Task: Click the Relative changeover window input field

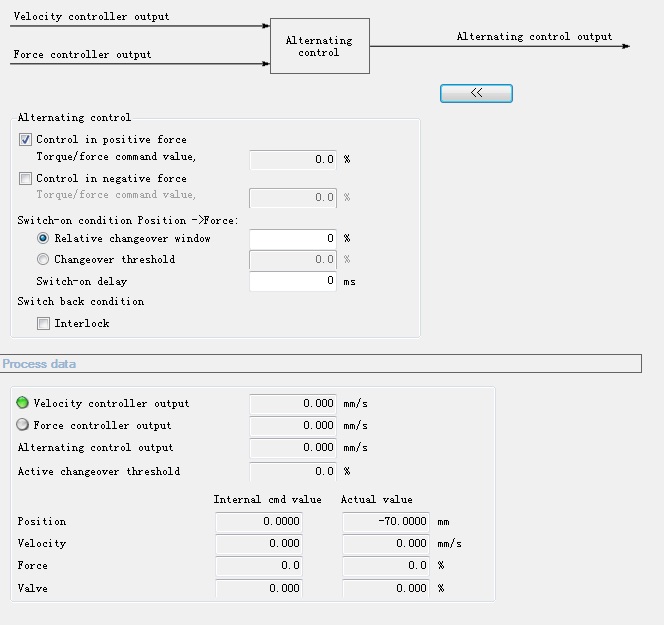Action: tap(293, 239)
